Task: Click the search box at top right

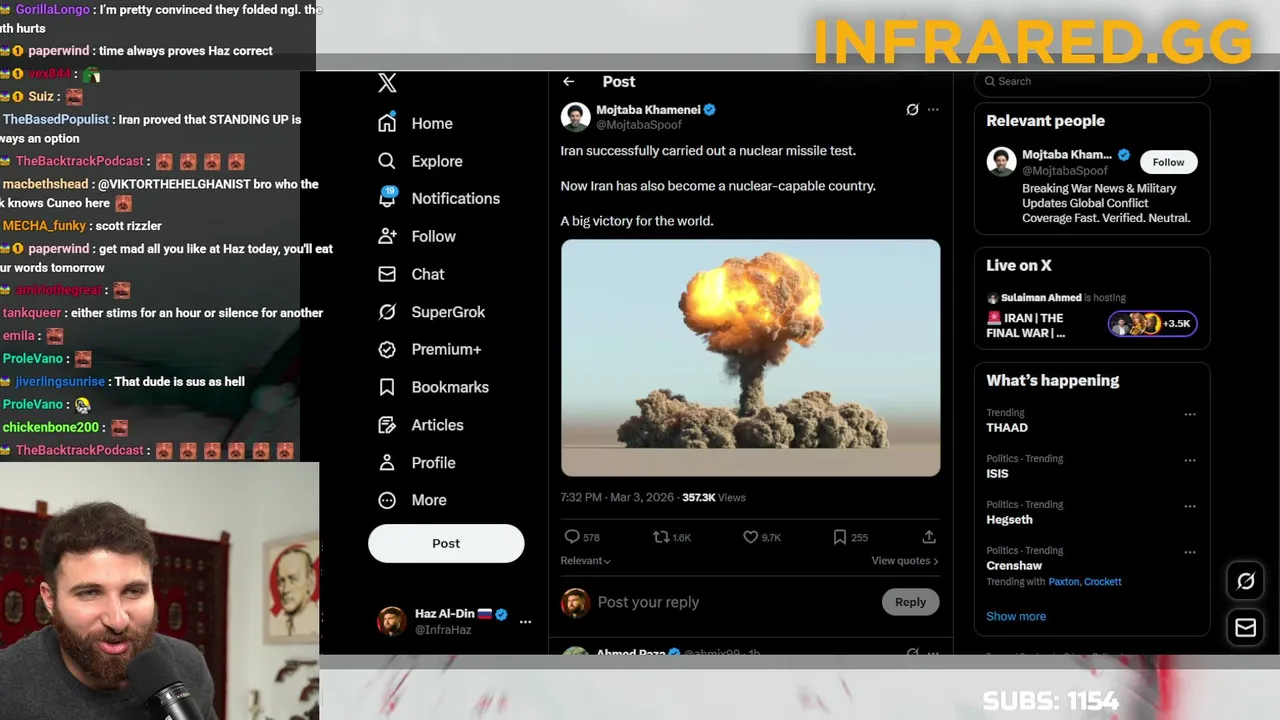Action: tap(1092, 82)
